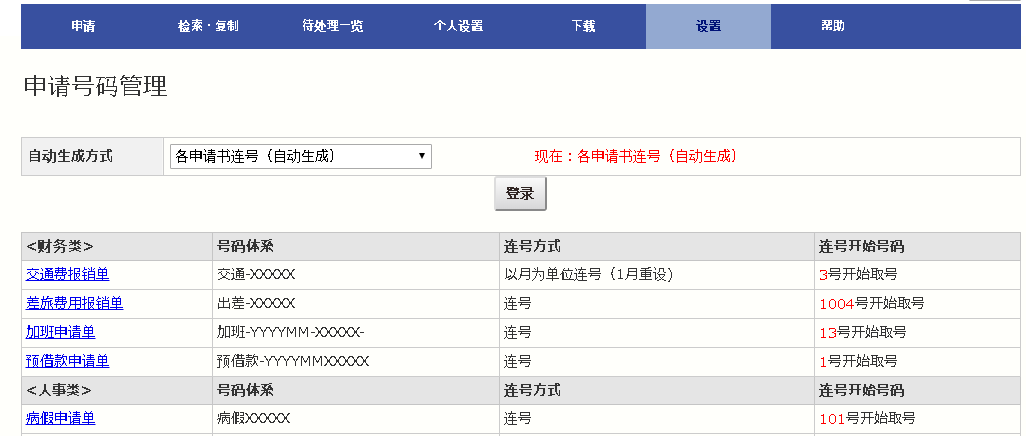Viewport: 1026px width, 436px height.
Task: Select the 设置 tab
Action: pos(708,27)
